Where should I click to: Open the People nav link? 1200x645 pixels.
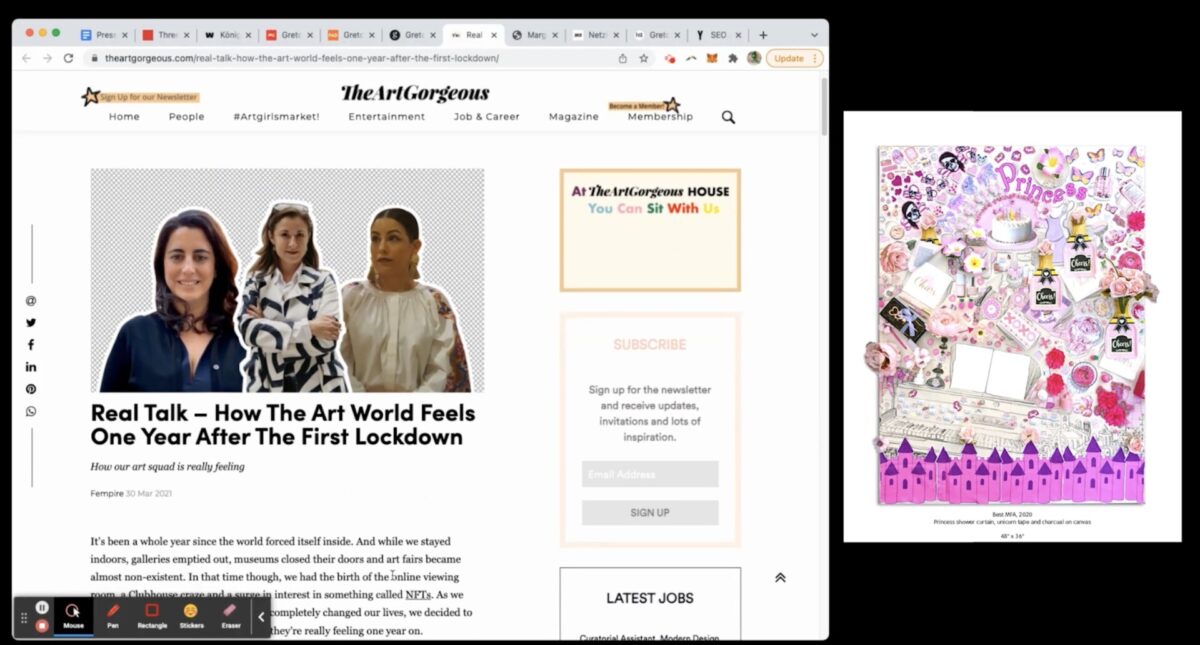click(x=186, y=117)
